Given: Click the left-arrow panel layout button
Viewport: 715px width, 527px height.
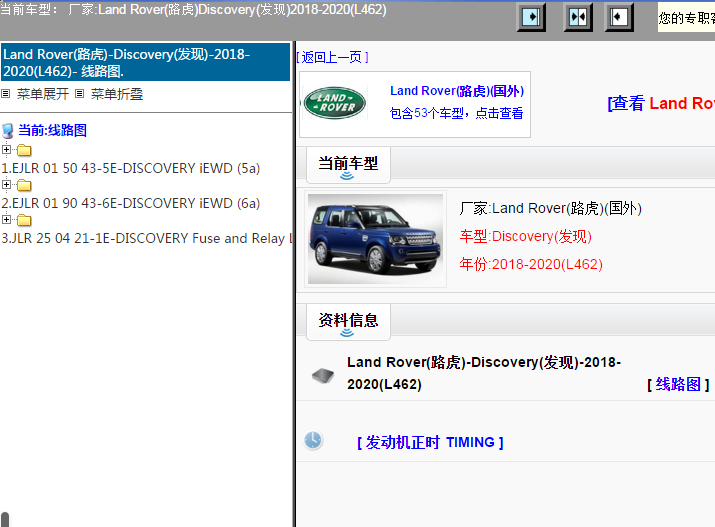Looking at the screenshot, I should 619,17.
